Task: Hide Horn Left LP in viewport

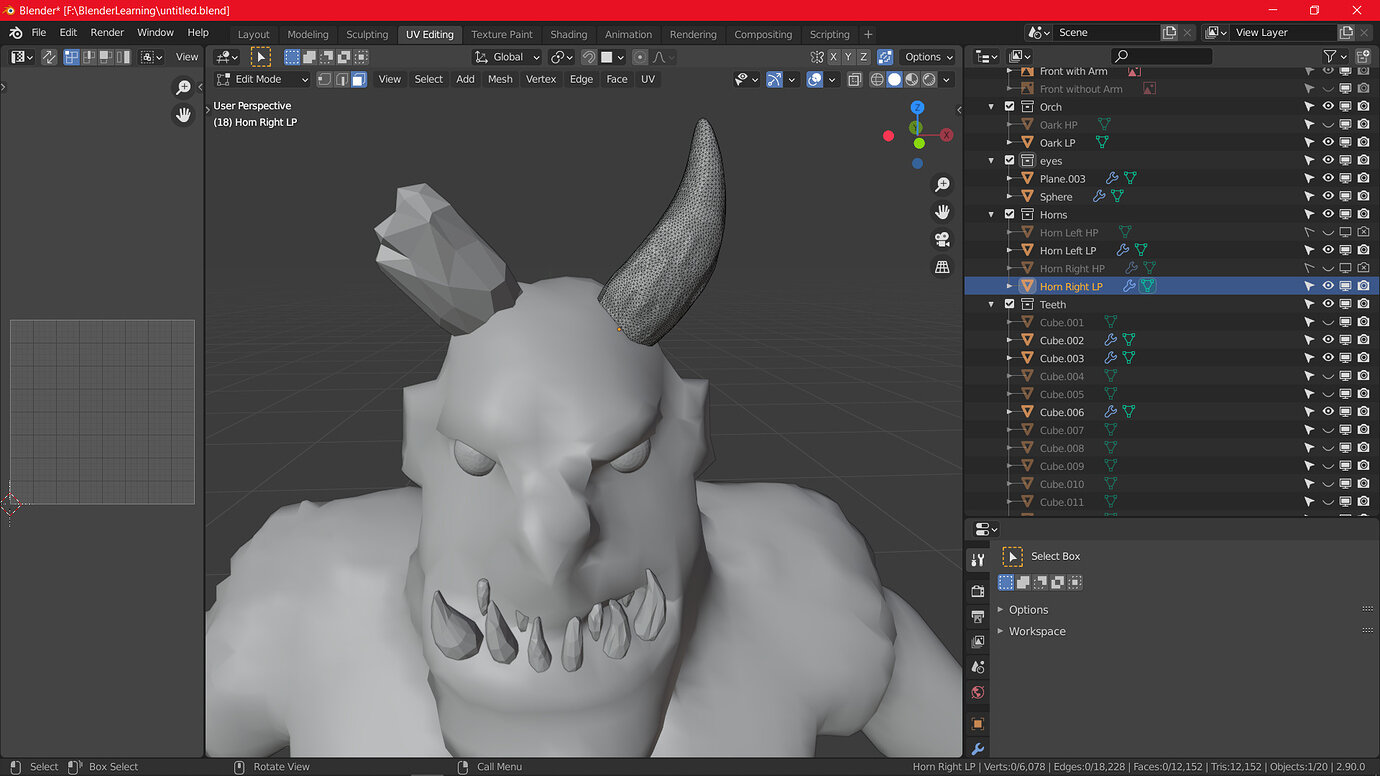Action: (1328, 250)
